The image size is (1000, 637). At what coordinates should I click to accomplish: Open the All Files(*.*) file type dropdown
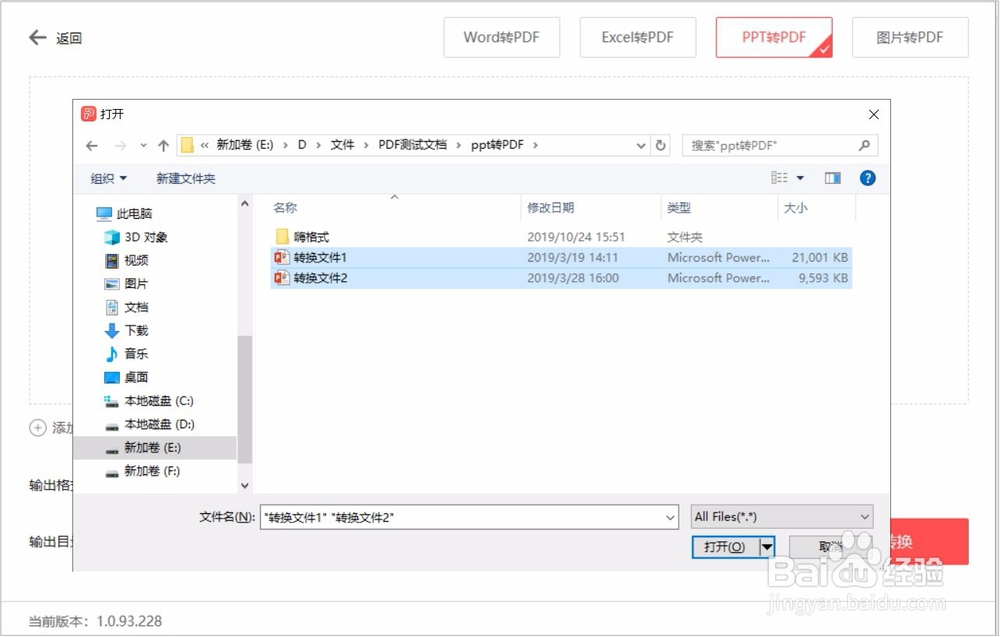coord(780,516)
